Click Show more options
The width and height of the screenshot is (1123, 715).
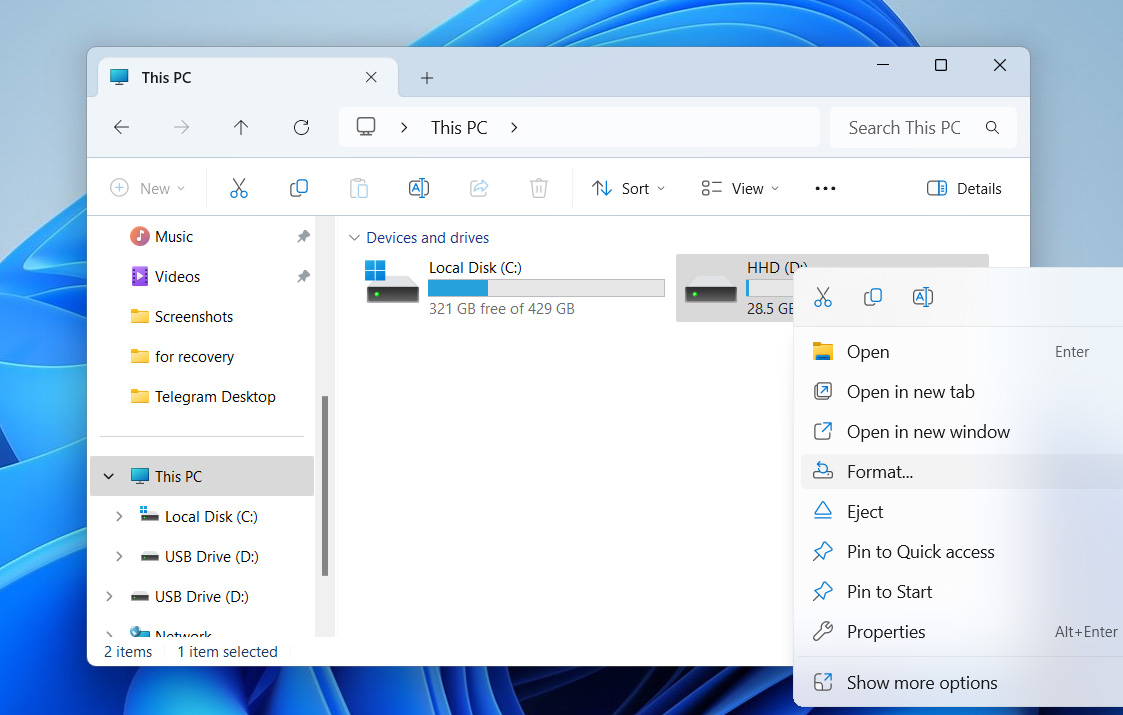(962, 682)
